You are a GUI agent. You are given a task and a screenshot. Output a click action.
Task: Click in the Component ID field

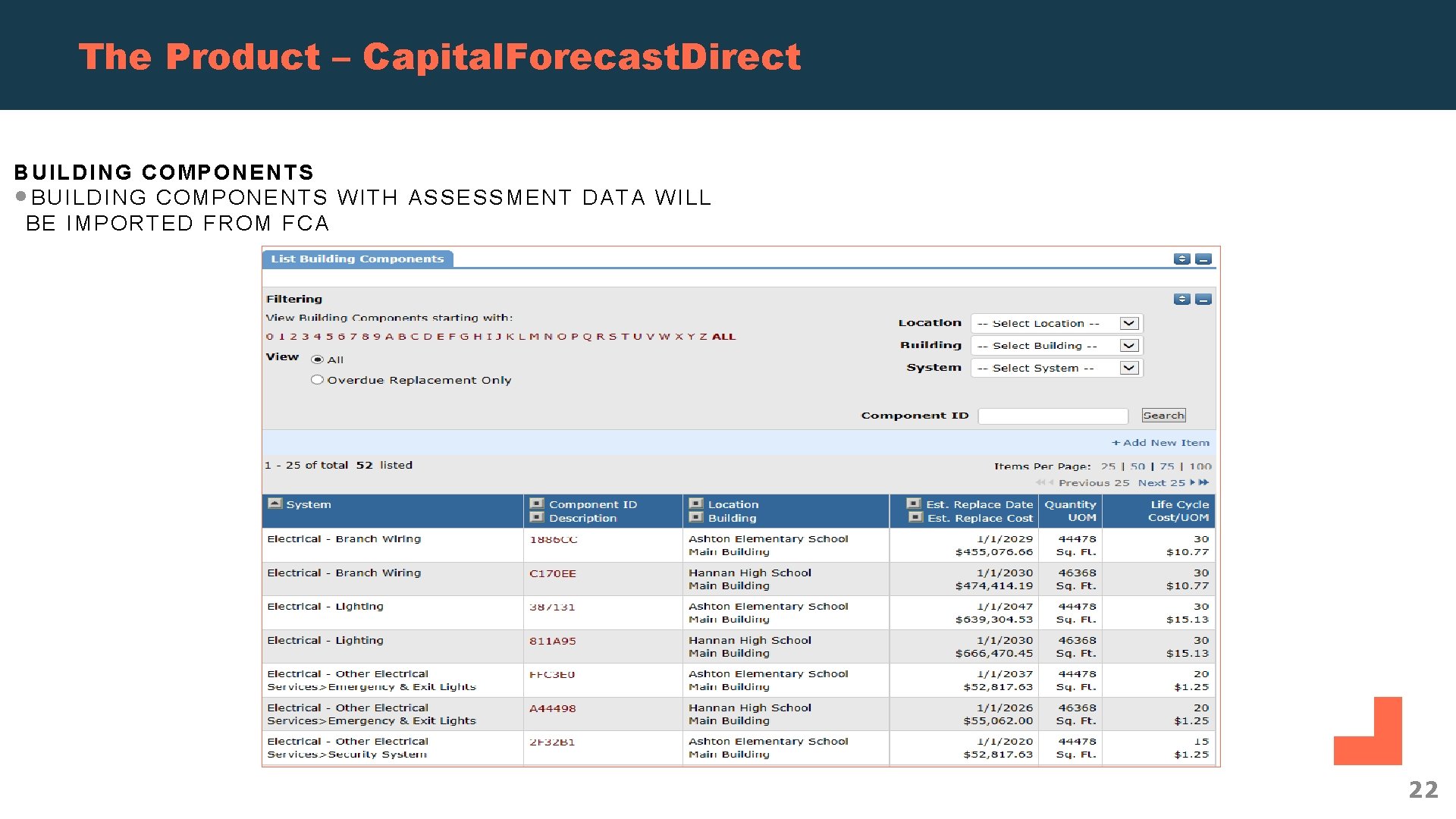(1053, 416)
